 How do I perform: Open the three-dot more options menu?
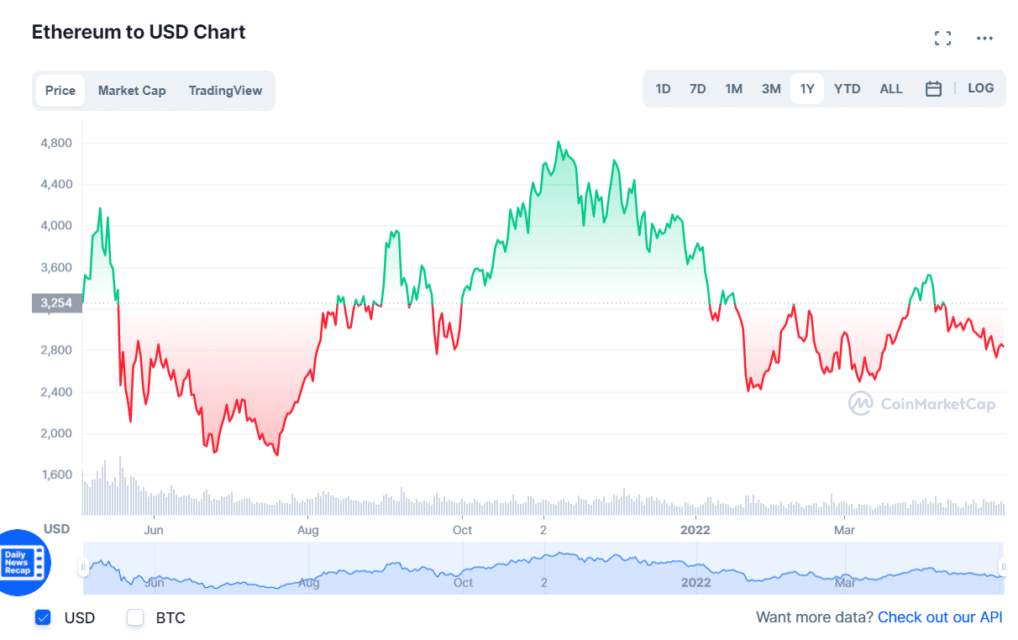tap(984, 38)
